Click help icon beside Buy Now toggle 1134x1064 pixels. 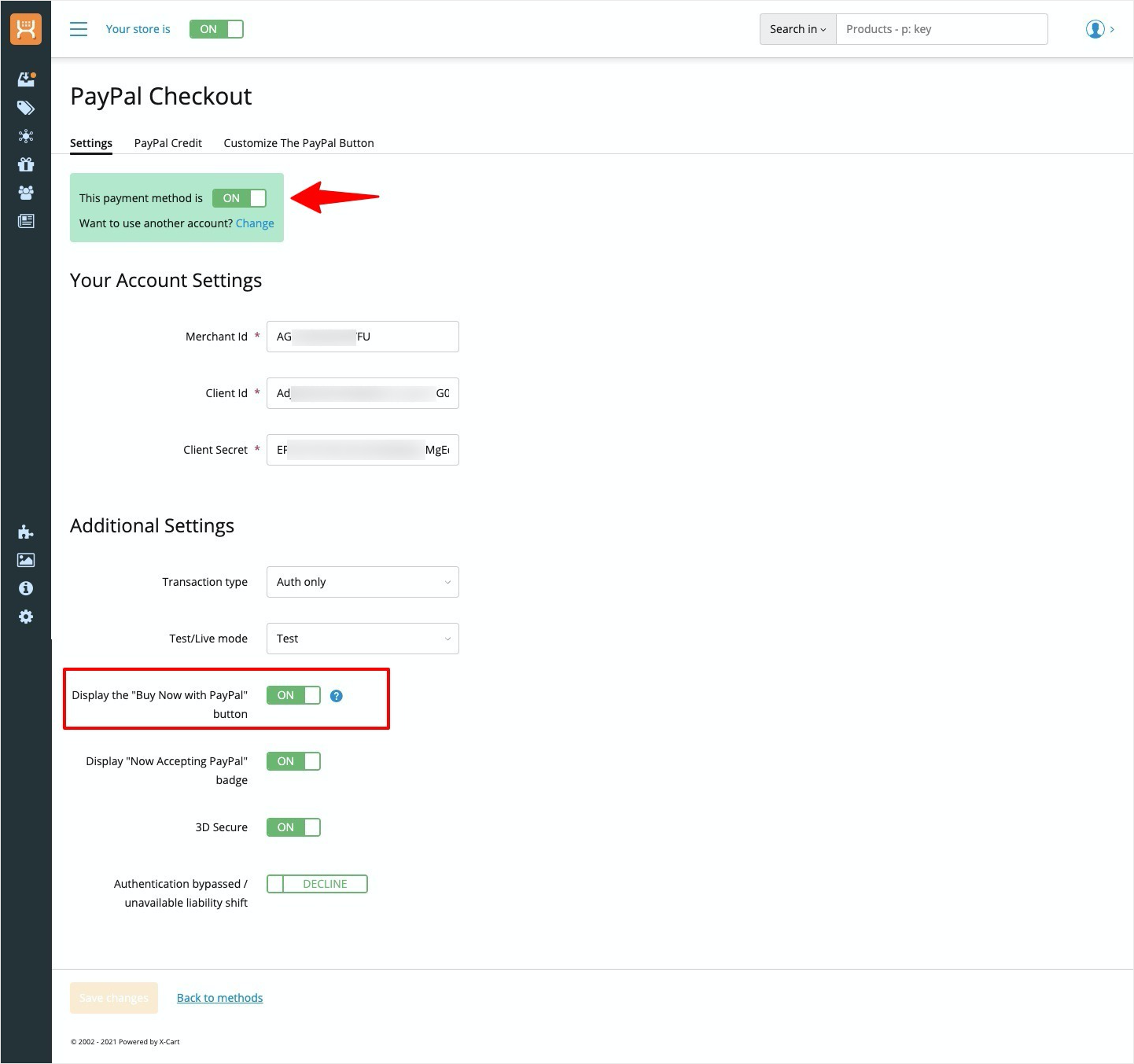click(337, 696)
